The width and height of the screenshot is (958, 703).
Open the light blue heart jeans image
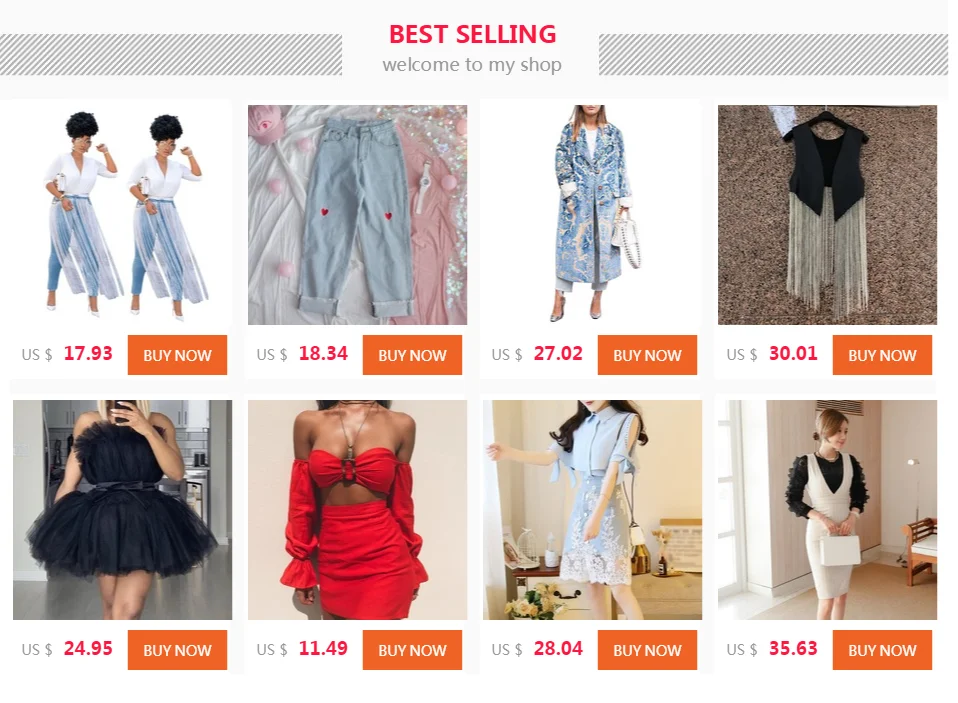(357, 215)
